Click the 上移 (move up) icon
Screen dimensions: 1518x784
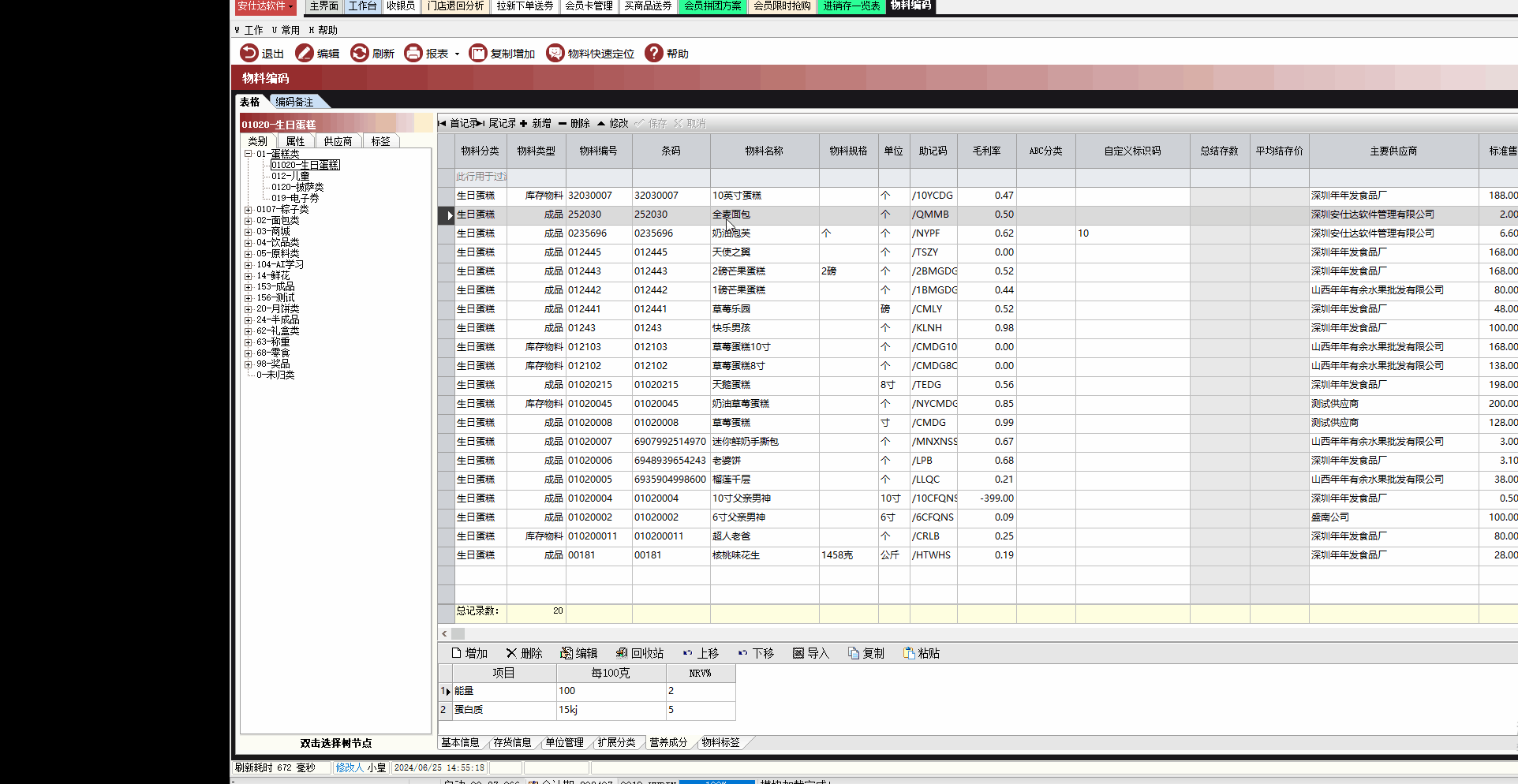pyautogui.click(x=688, y=653)
